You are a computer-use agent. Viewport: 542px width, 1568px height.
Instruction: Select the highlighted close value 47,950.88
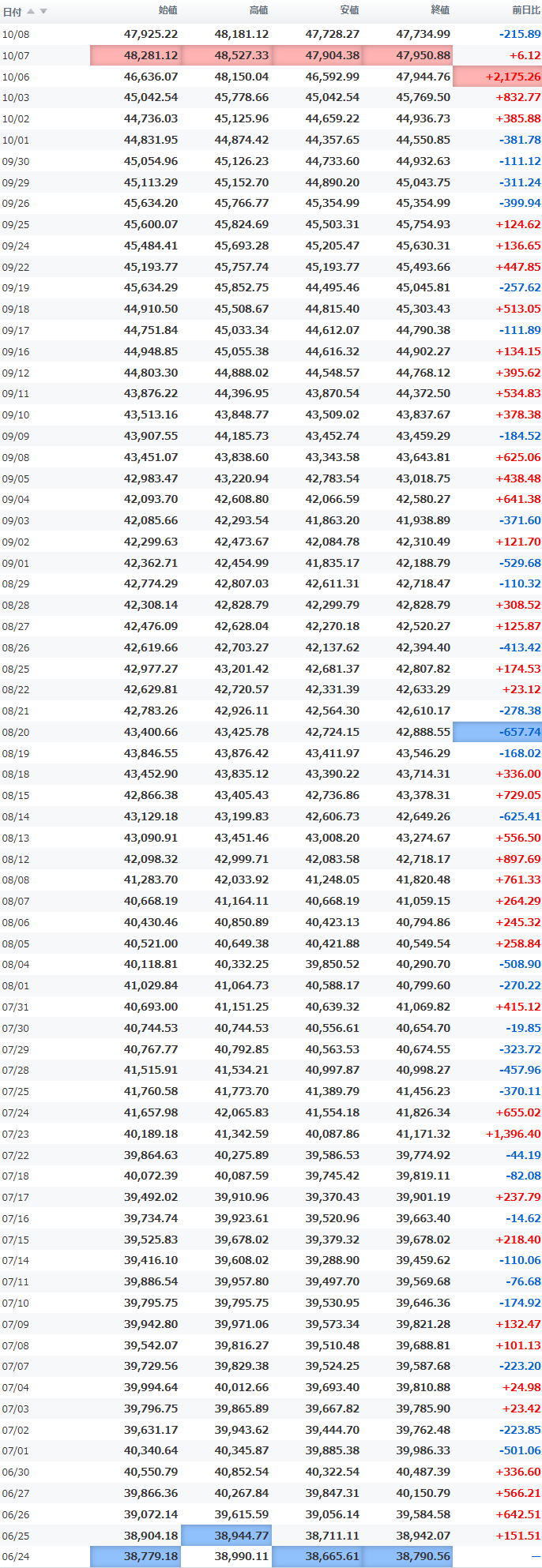[408, 55]
